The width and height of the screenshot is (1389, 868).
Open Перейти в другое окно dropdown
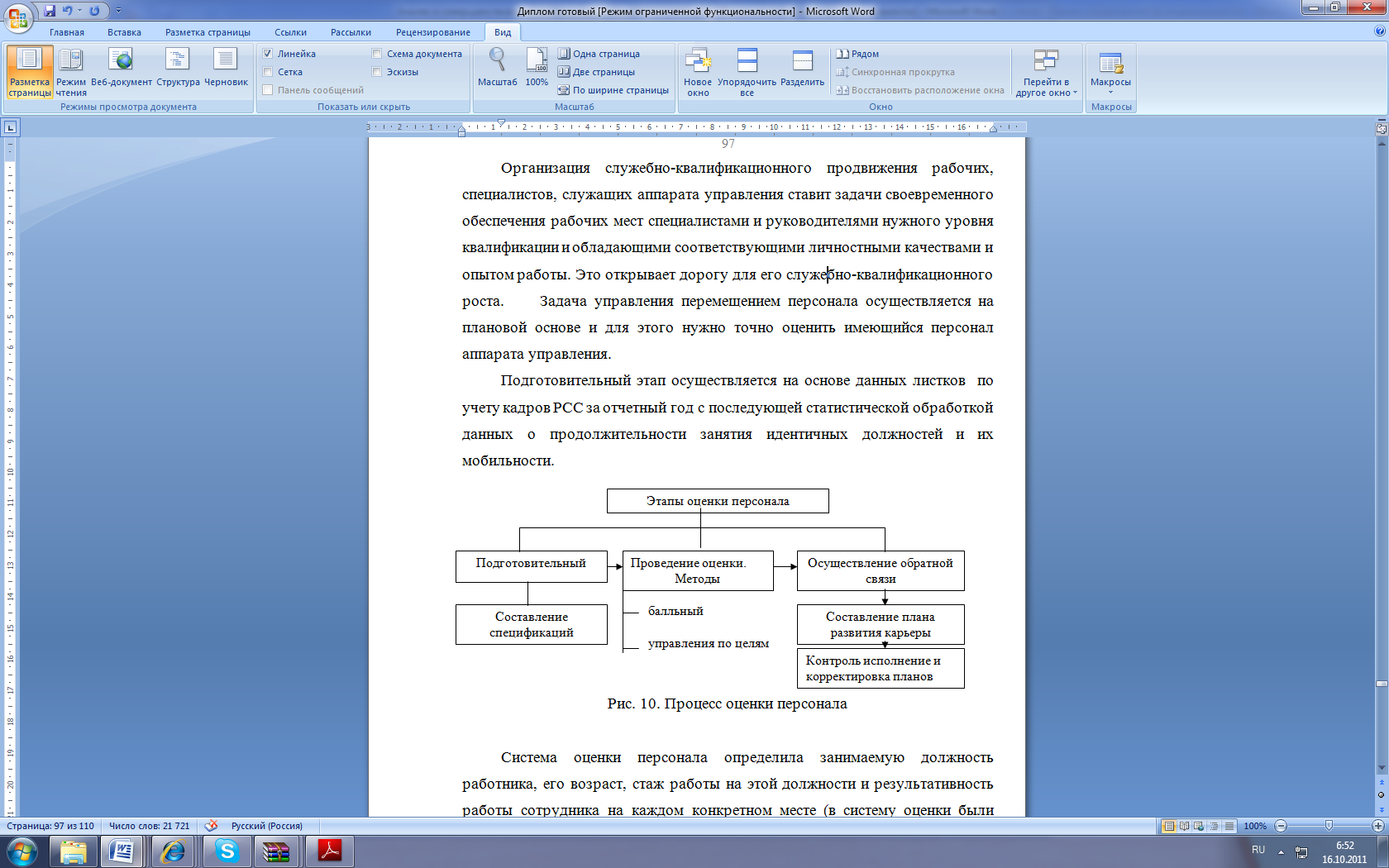click(1046, 72)
